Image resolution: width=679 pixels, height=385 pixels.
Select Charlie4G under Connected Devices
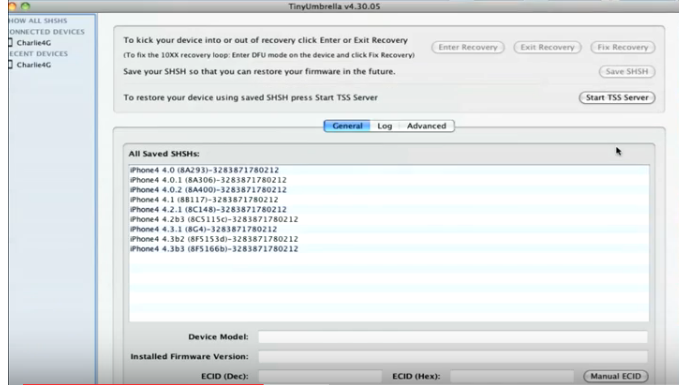(33, 42)
